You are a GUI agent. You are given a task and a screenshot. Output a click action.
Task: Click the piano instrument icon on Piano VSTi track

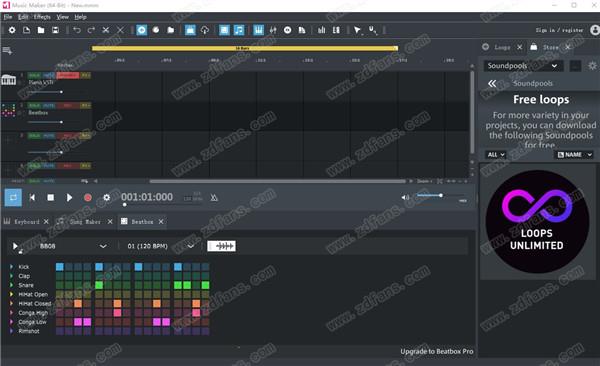click(x=8, y=80)
